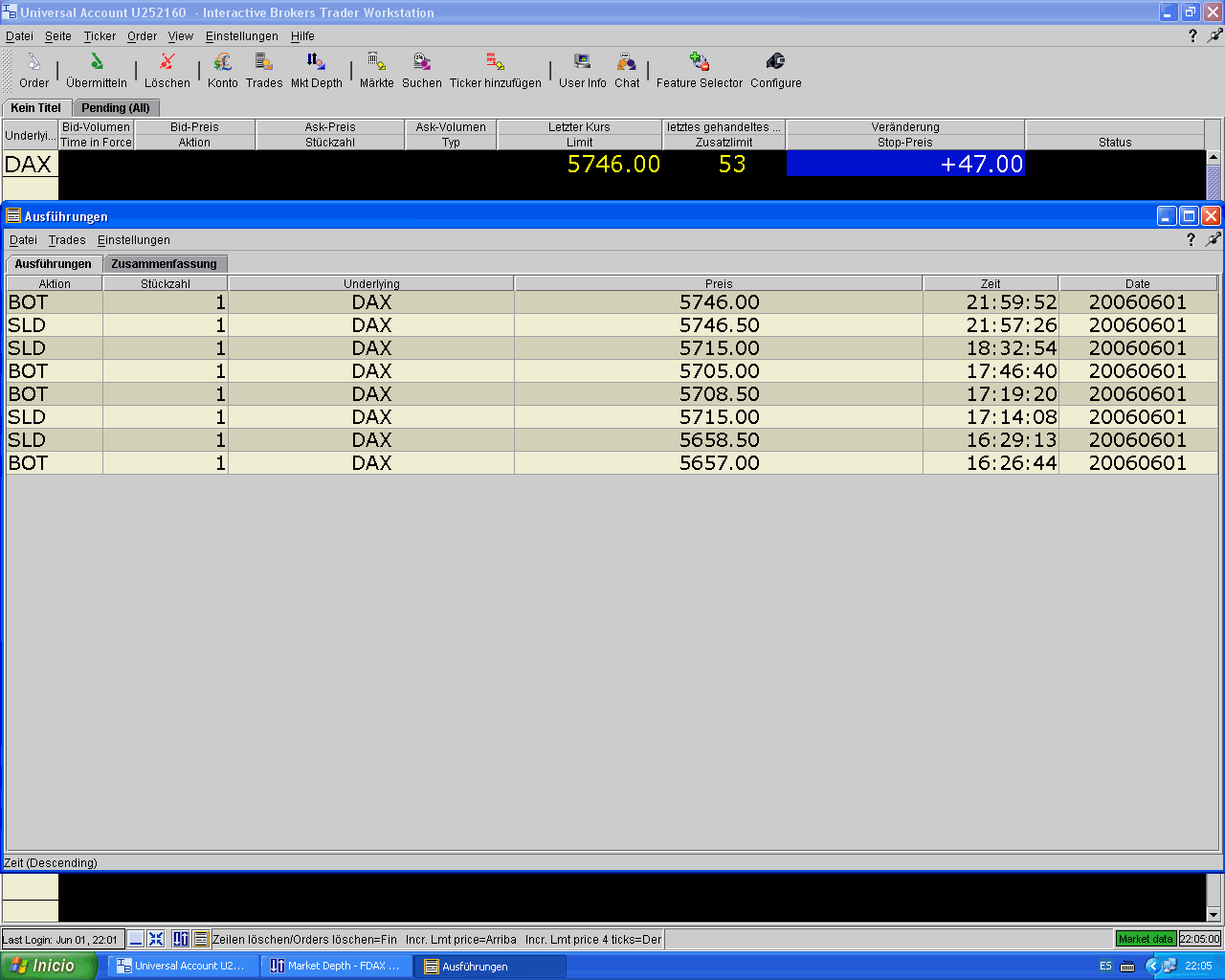Open the Trades menu in Ausführungen window
Image resolution: width=1225 pixels, height=980 pixels.
67,239
